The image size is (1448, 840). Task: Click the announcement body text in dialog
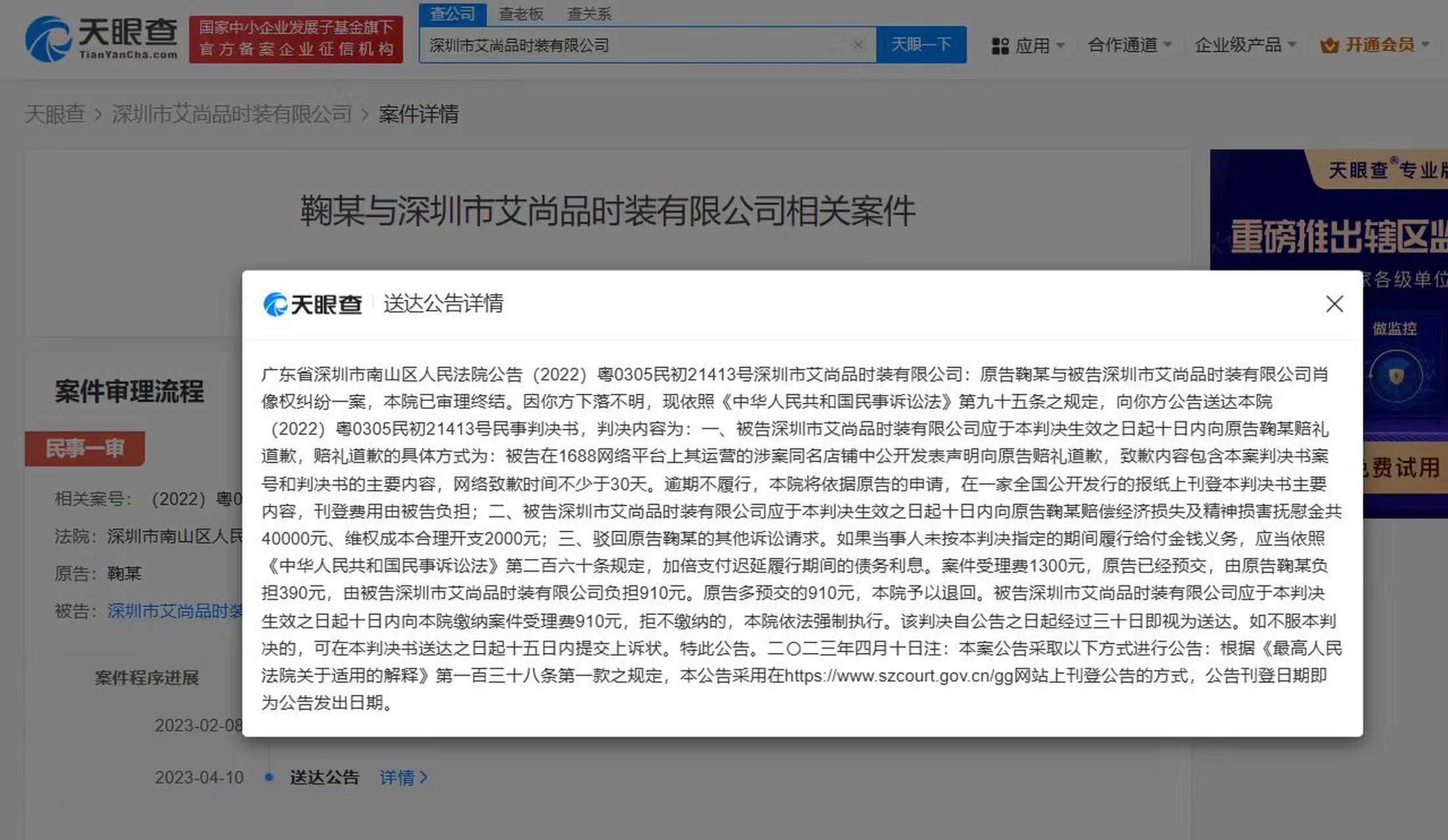[x=801, y=538]
